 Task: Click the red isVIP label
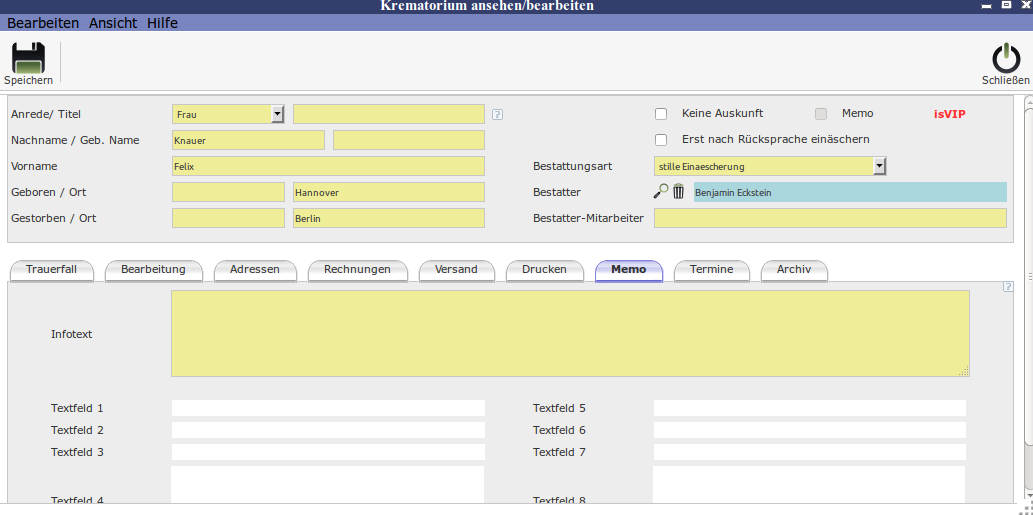tap(949, 114)
